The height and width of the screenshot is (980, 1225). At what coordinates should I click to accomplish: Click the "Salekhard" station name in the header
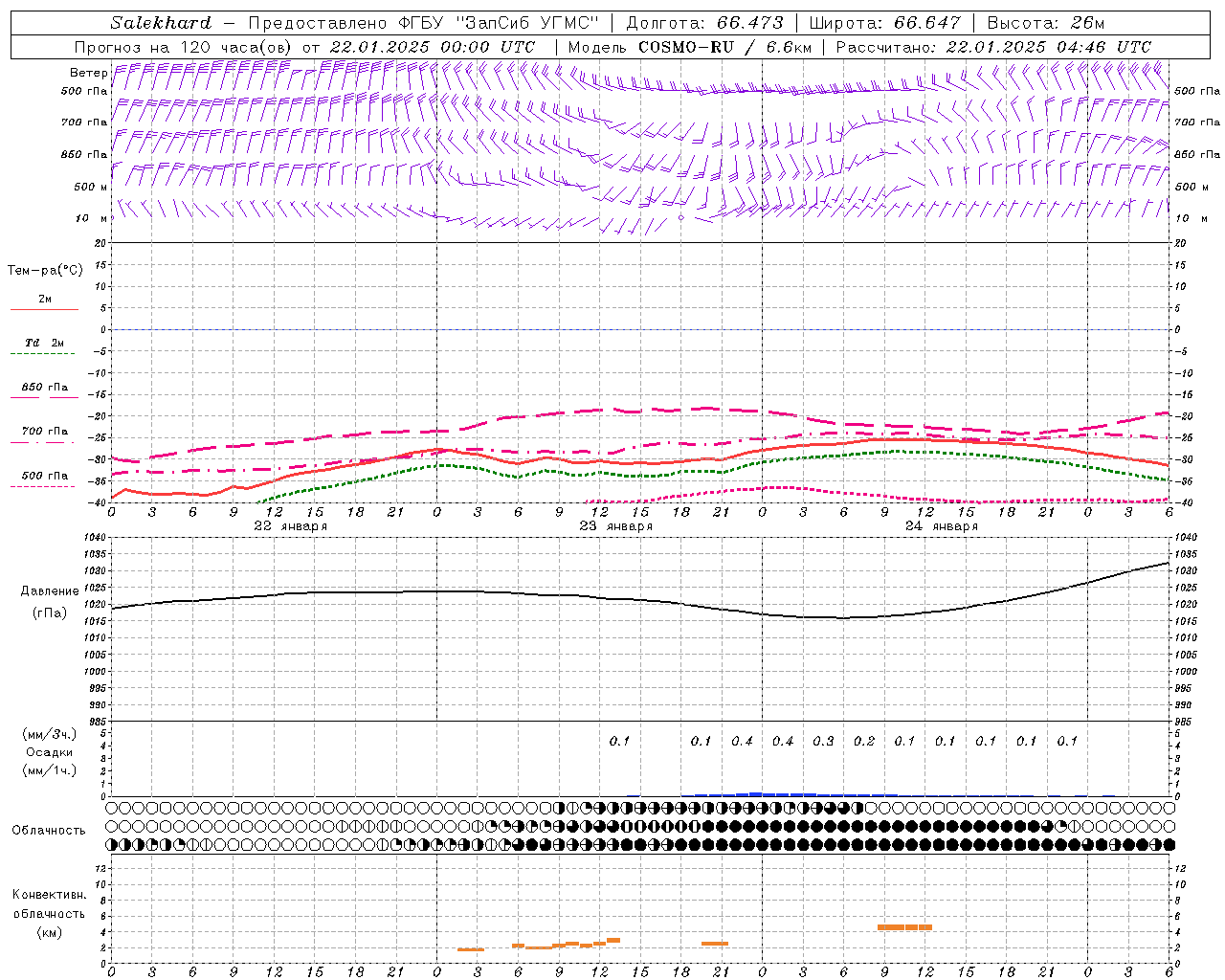[161, 23]
